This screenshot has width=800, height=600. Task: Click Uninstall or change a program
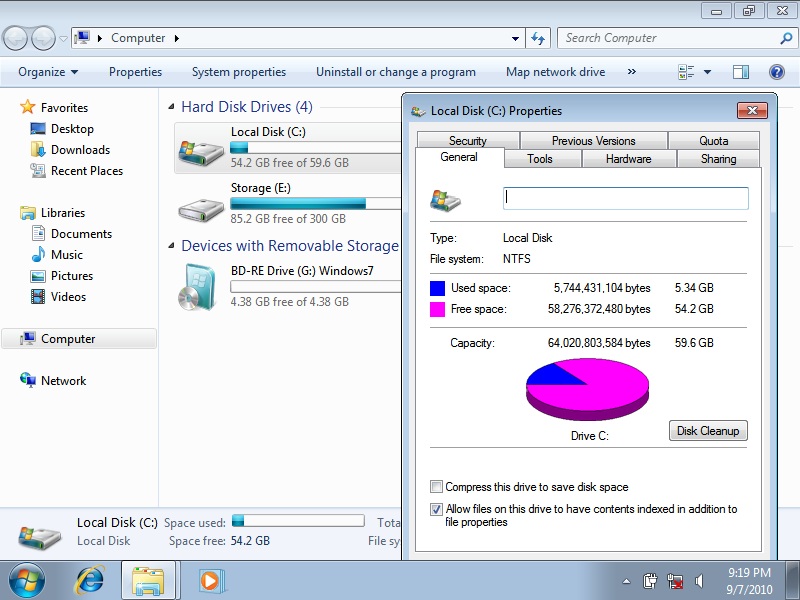pyautogui.click(x=396, y=72)
